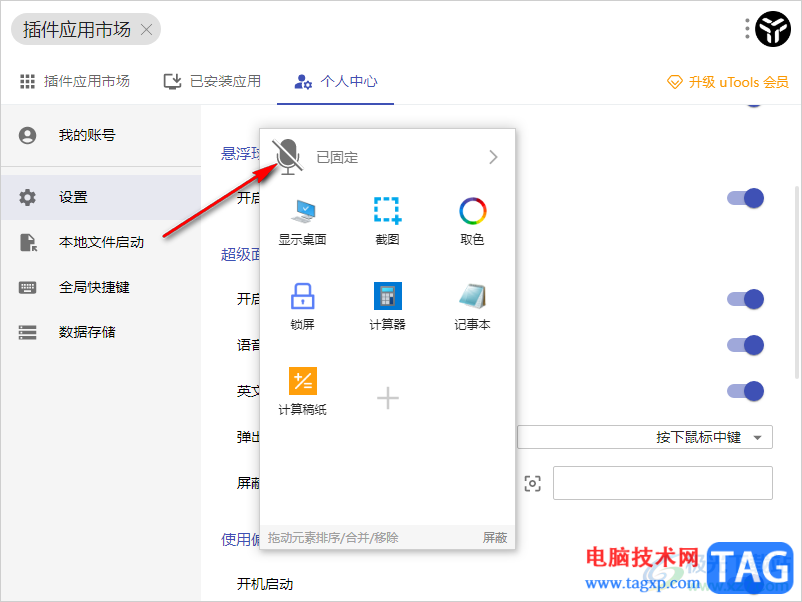Click the window capture target icon
802x602 pixels.
[532, 483]
